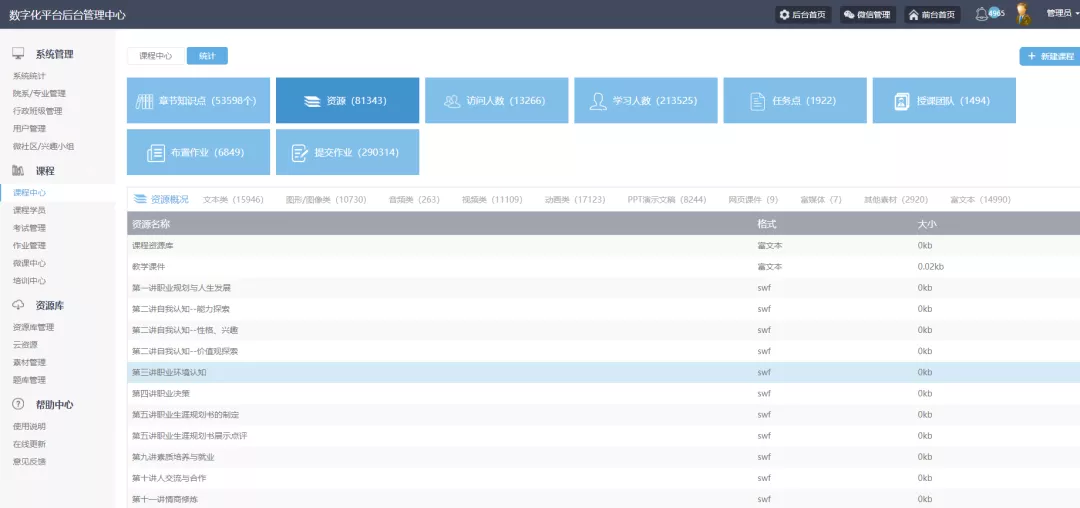Screen dimensions: 1080x508
Task: Select 课程中心 in the sidebar
Action: (x=30, y=193)
